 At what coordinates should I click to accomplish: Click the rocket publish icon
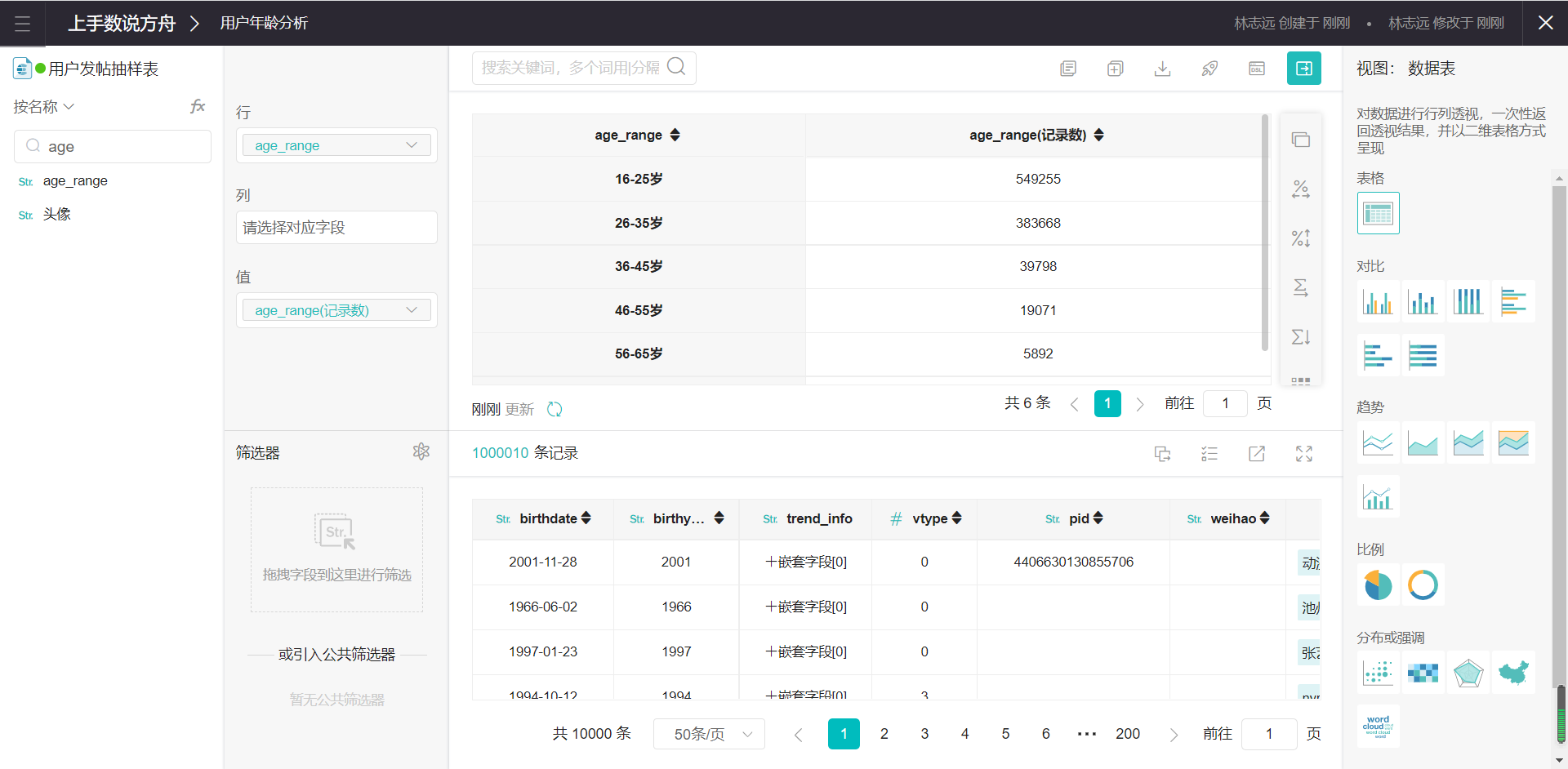(1210, 69)
